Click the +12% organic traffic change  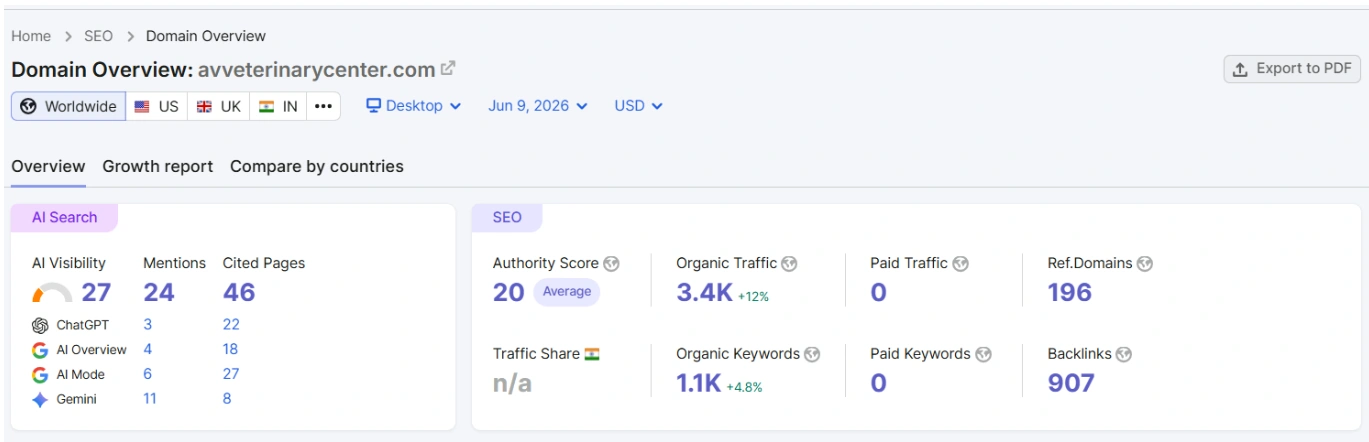[x=753, y=296]
